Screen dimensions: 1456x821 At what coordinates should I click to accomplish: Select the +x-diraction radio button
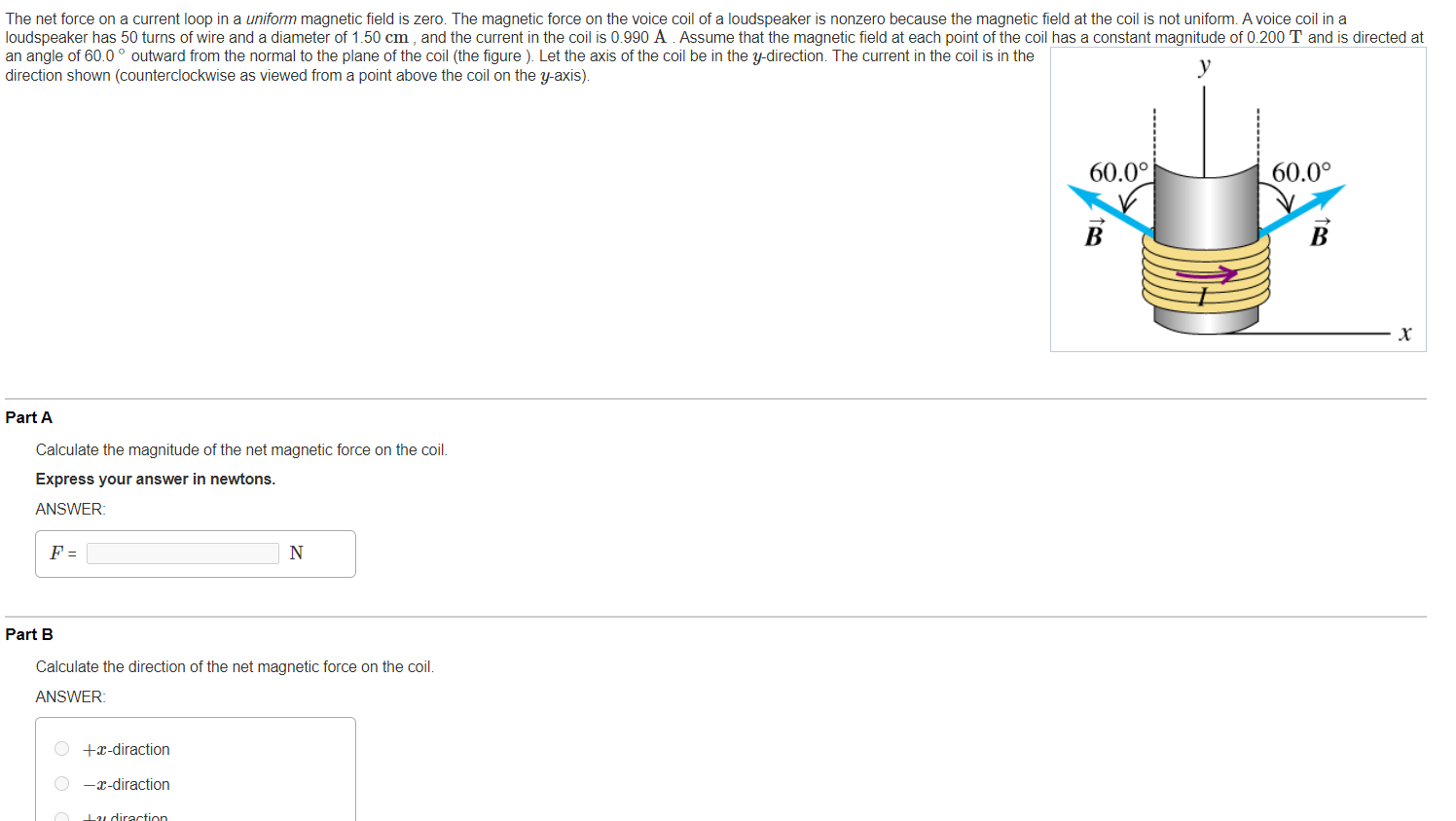62,749
